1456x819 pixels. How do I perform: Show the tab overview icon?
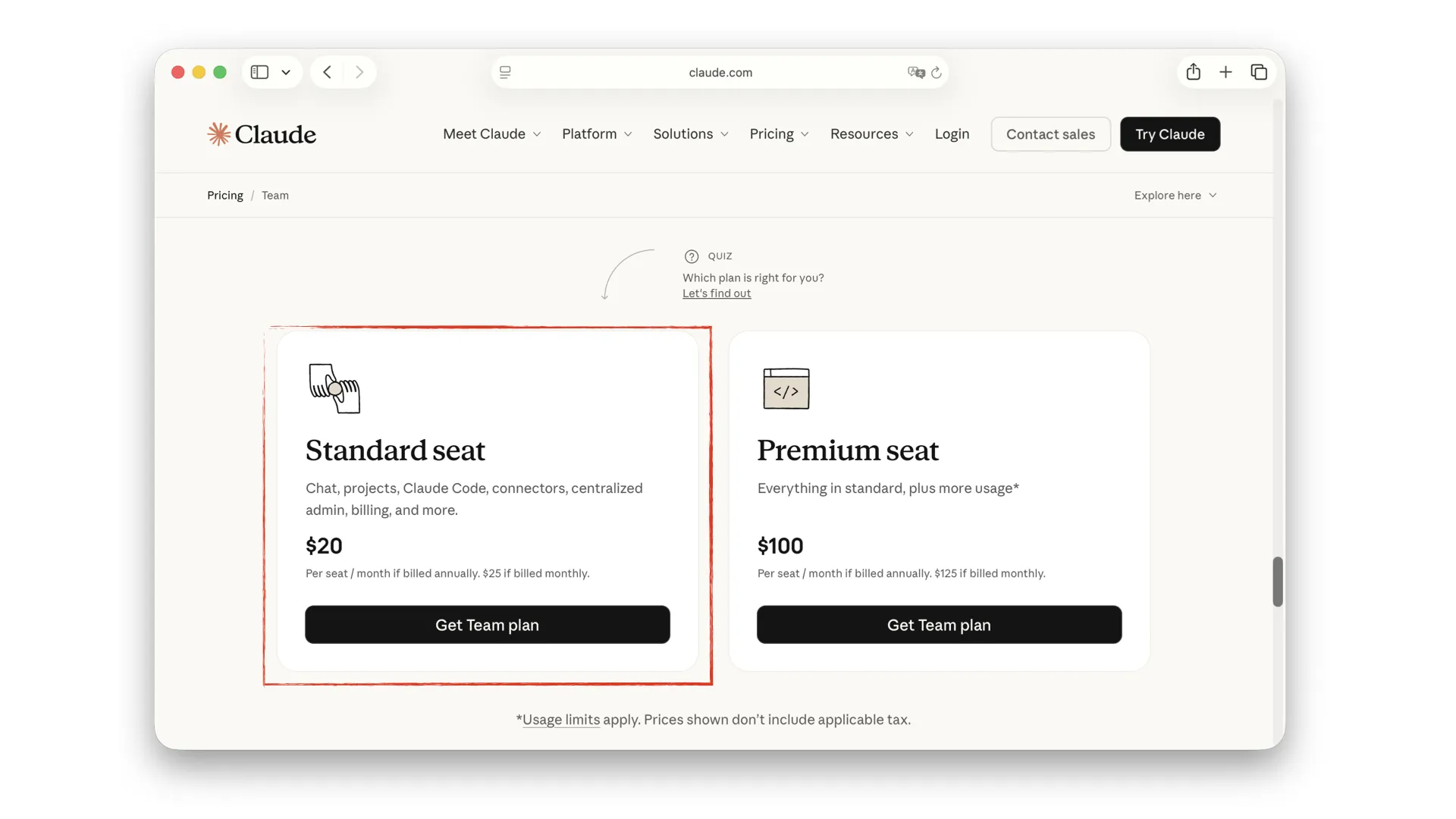click(x=1259, y=72)
